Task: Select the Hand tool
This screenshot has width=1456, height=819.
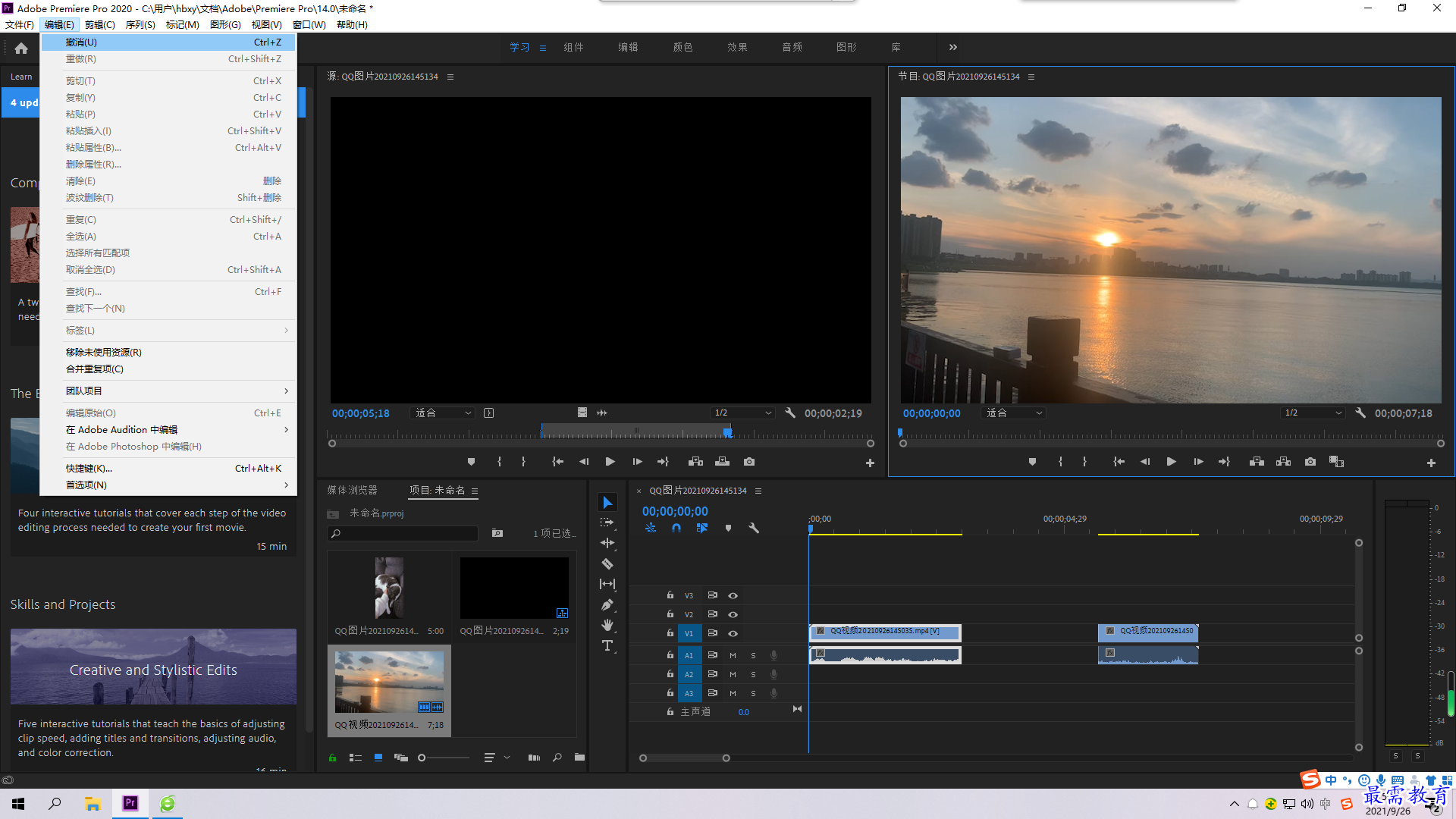Action: pos(607,625)
